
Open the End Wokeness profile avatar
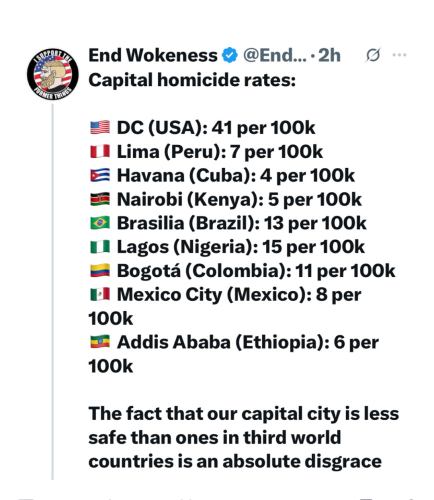point(53,74)
